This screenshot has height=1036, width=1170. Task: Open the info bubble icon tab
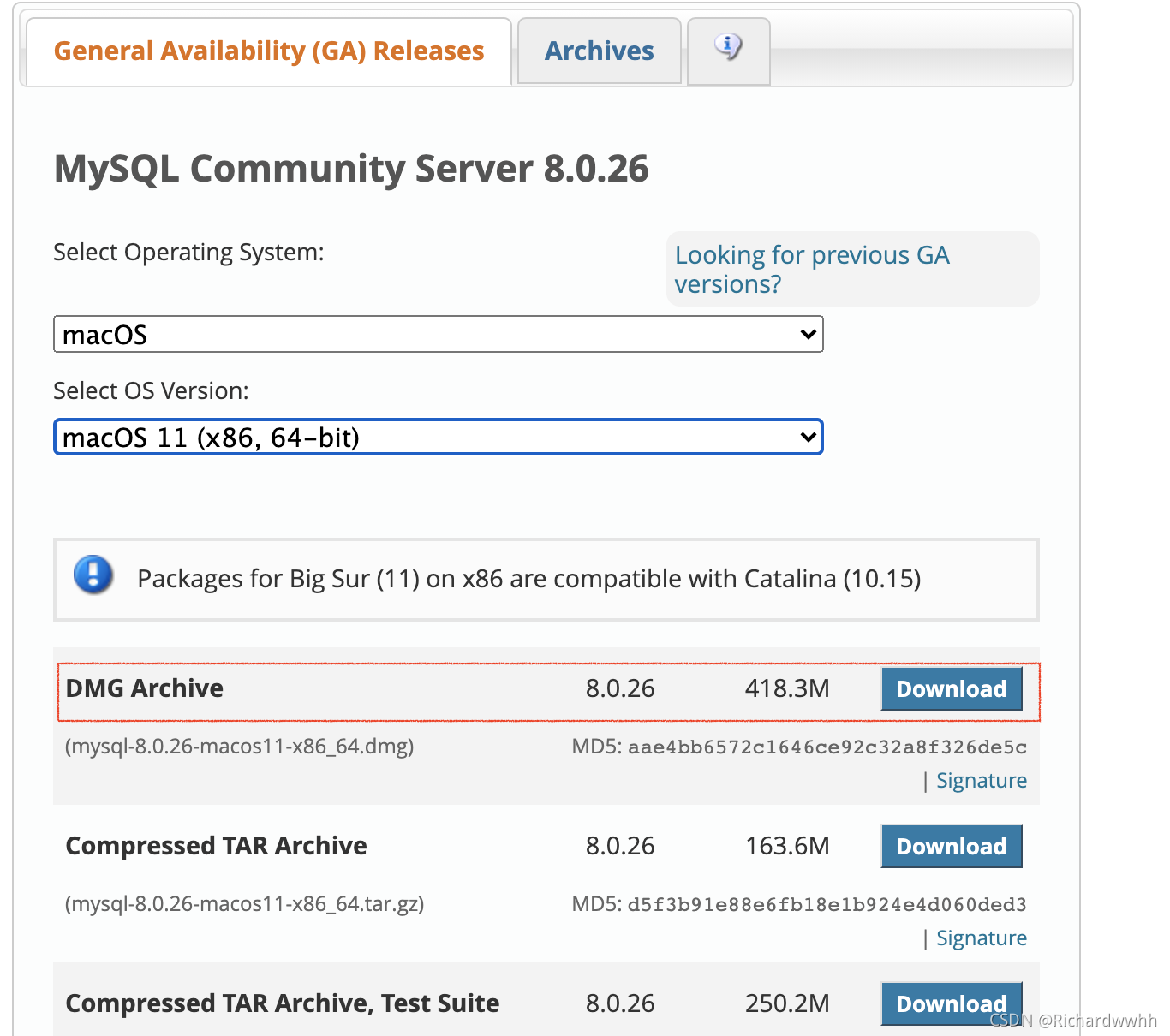[x=728, y=51]
